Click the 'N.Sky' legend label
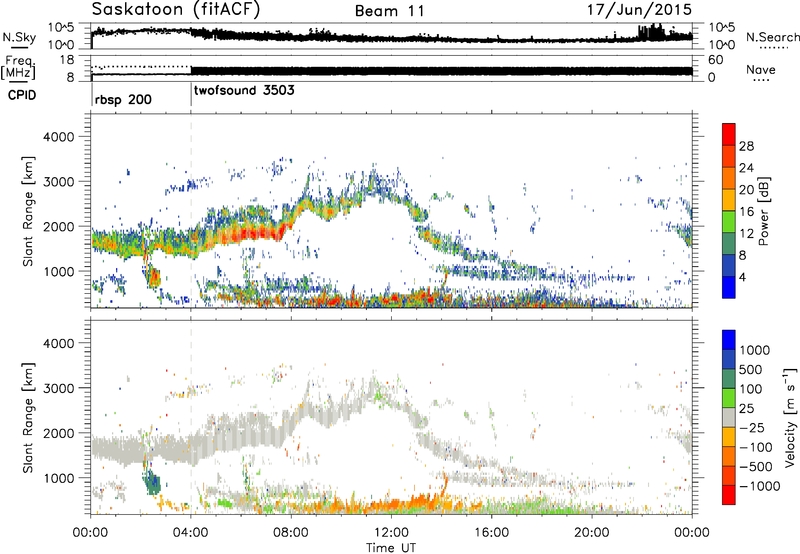 pos(19,37)
